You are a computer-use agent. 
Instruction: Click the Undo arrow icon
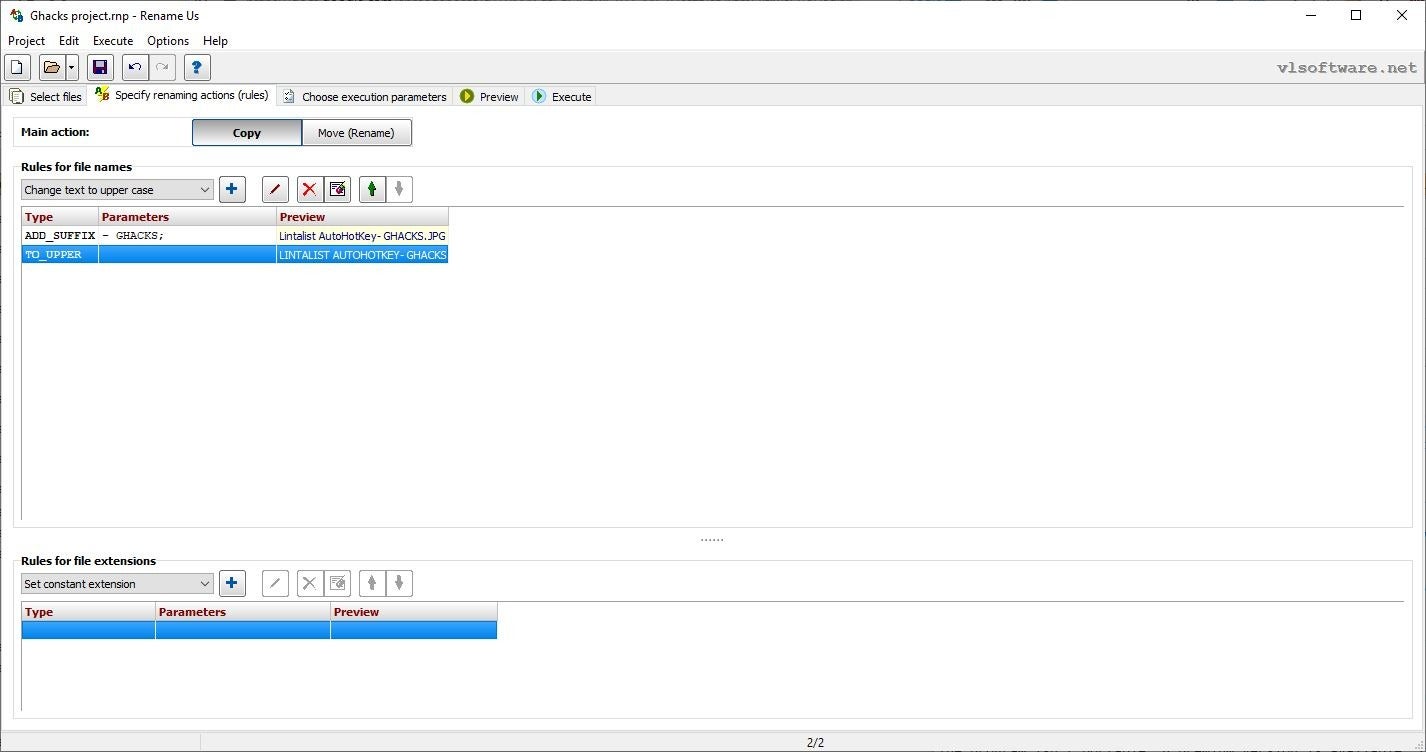click(x=135, y=68)
